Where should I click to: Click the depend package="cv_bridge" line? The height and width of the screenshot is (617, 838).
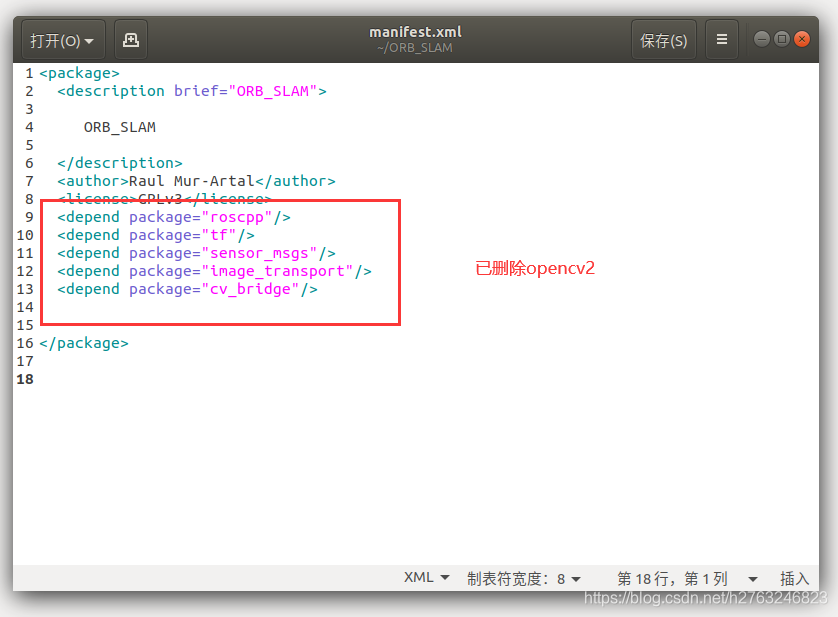(x=187, y=289)
